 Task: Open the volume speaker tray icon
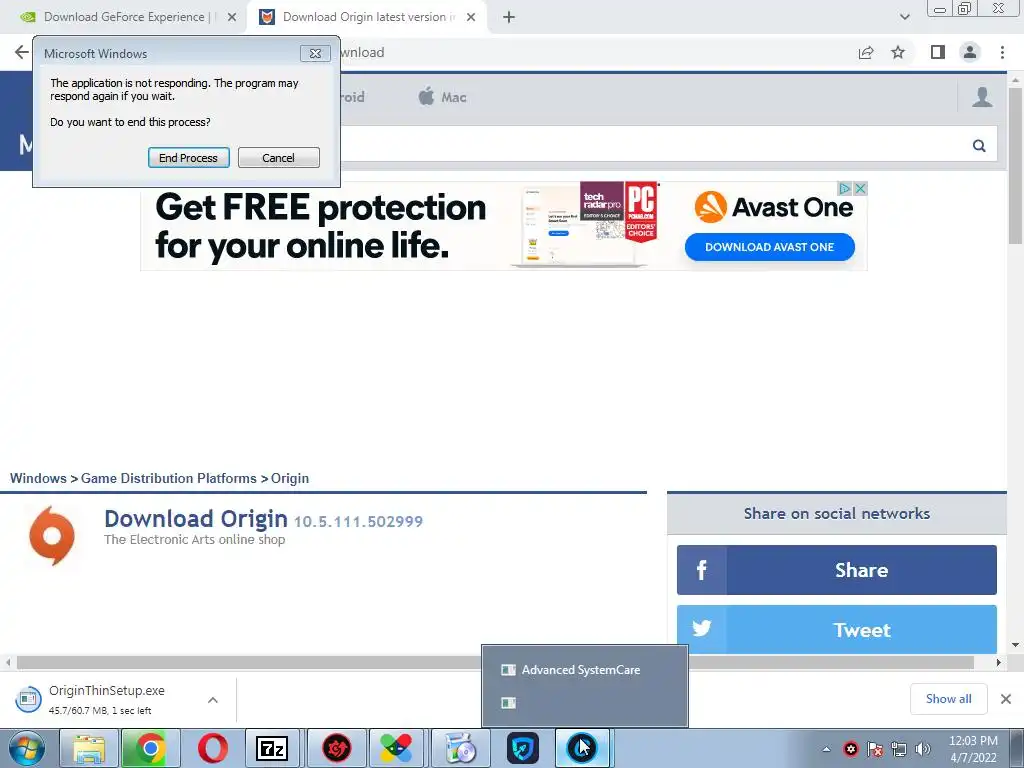pyautogui.click(x=923, y=749)
